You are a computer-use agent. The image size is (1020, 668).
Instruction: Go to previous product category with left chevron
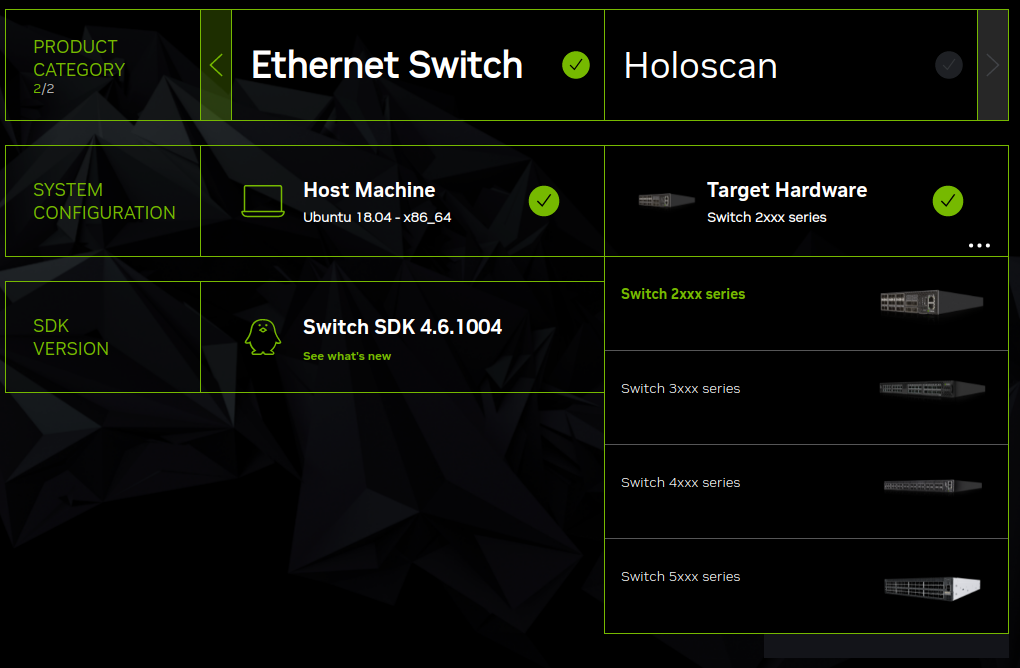pos(216,66)
